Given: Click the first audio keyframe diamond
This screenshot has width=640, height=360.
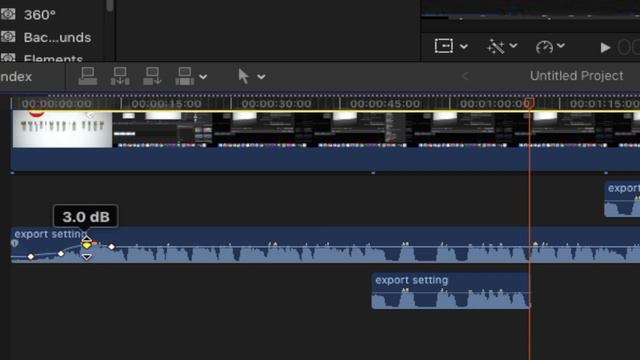Looking at the screenshot, I should 31,256.
